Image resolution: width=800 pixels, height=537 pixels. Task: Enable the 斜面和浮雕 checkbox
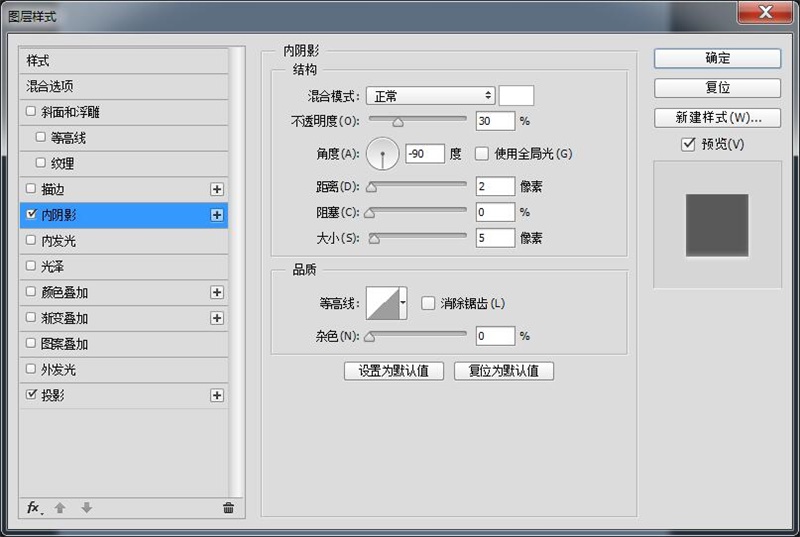point(31,111)
